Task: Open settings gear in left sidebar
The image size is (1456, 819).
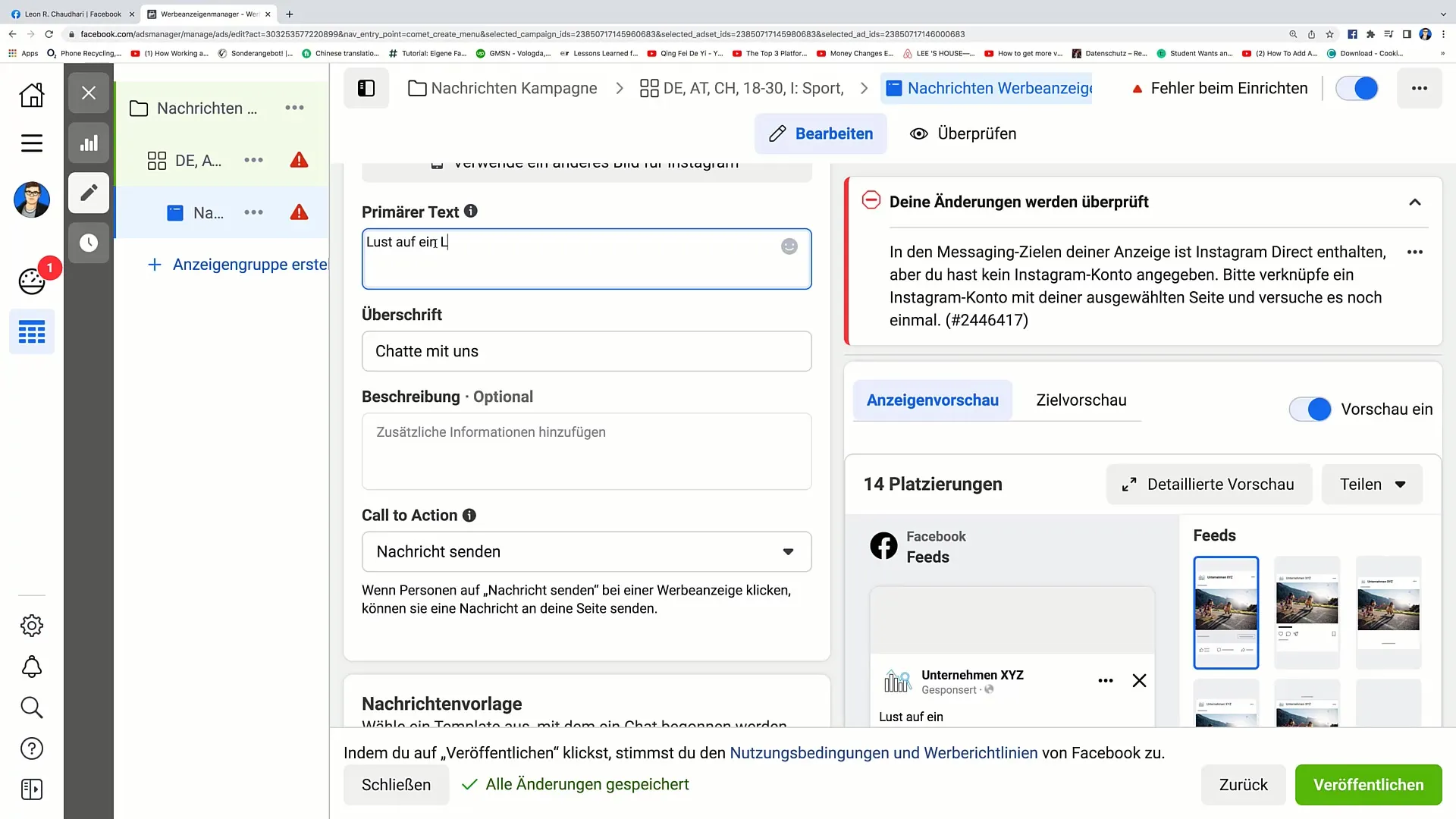Action: (32, 626)
